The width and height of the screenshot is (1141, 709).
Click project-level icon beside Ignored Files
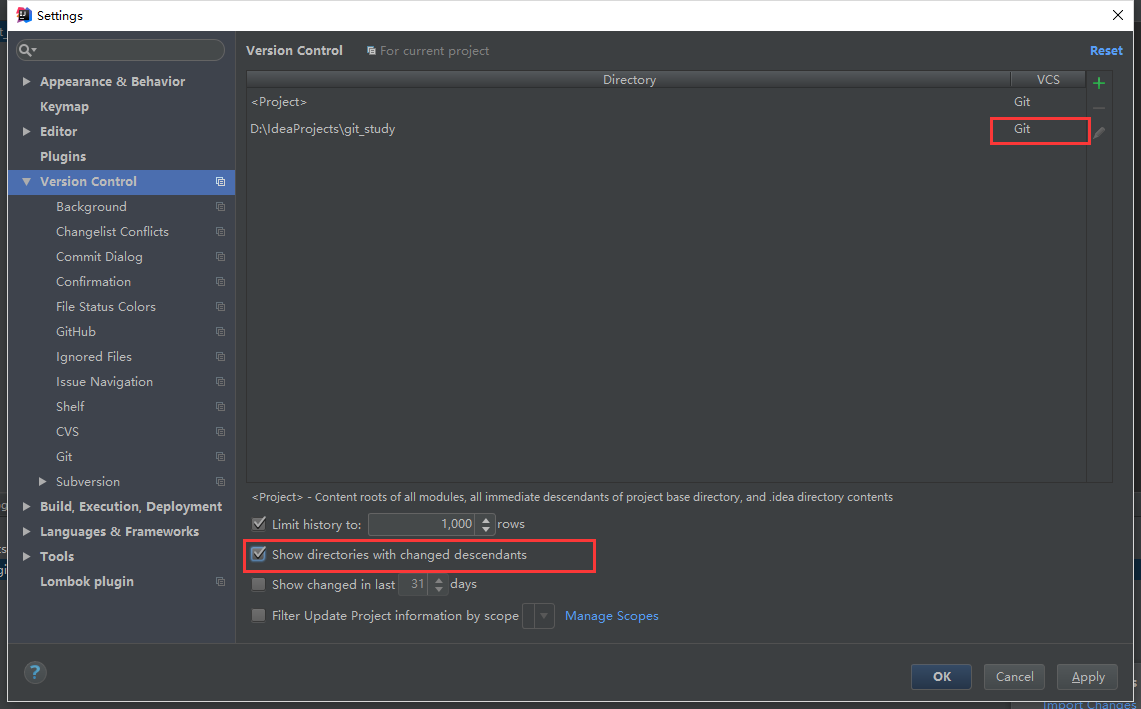(220, 357)
